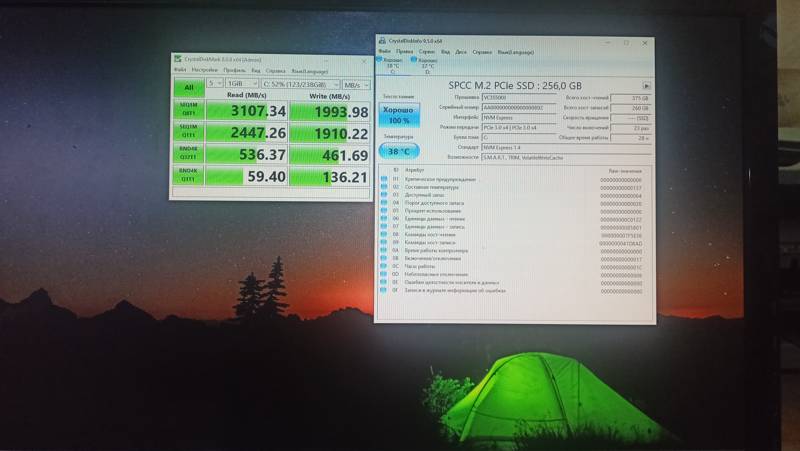
Task: Click the green All benchmark button
Action: click(x=187, y=86)
